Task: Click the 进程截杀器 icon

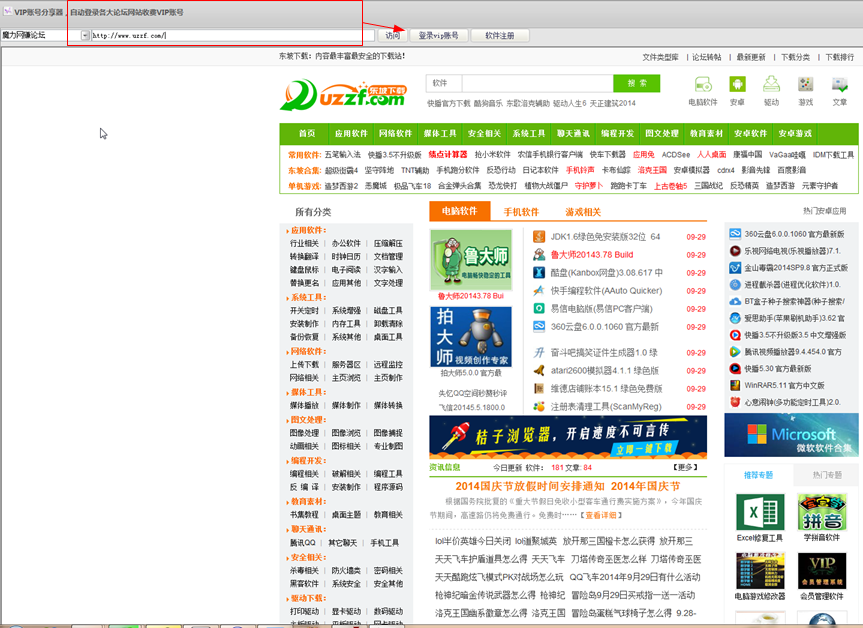Action: coord(735,285)
